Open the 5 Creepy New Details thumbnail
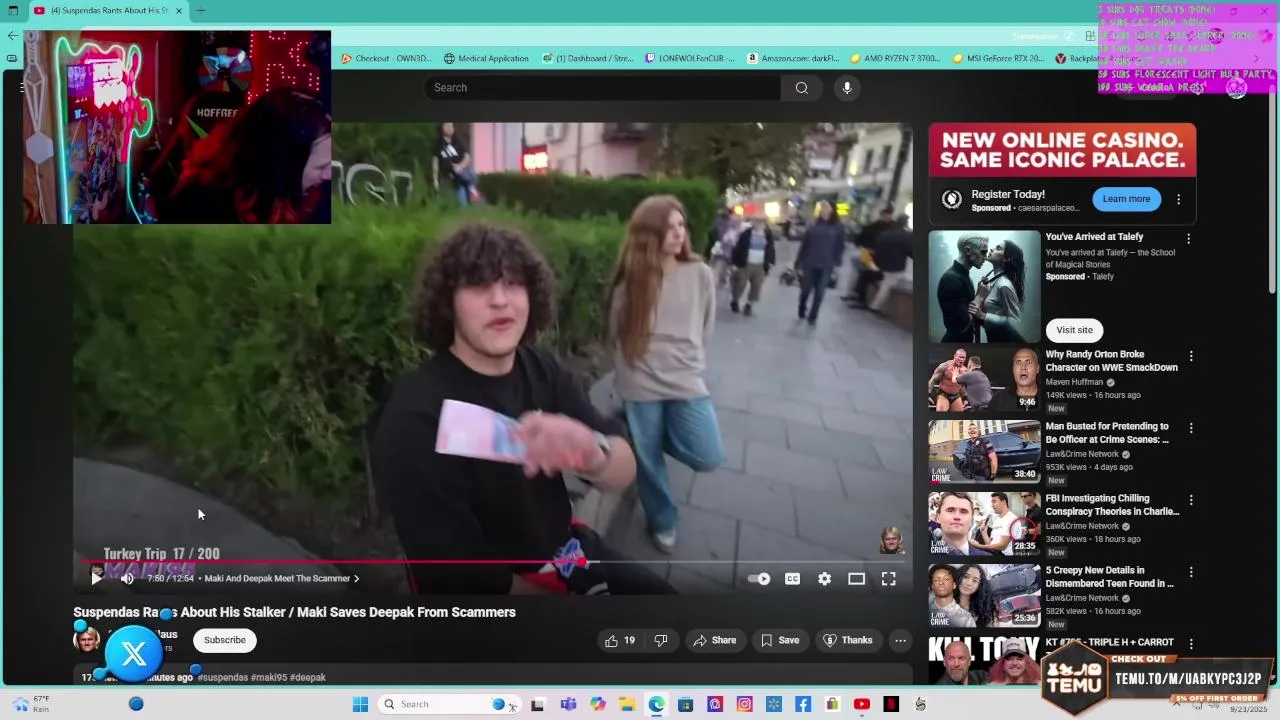Screen dimensions: 1280x720 point(984,595)
